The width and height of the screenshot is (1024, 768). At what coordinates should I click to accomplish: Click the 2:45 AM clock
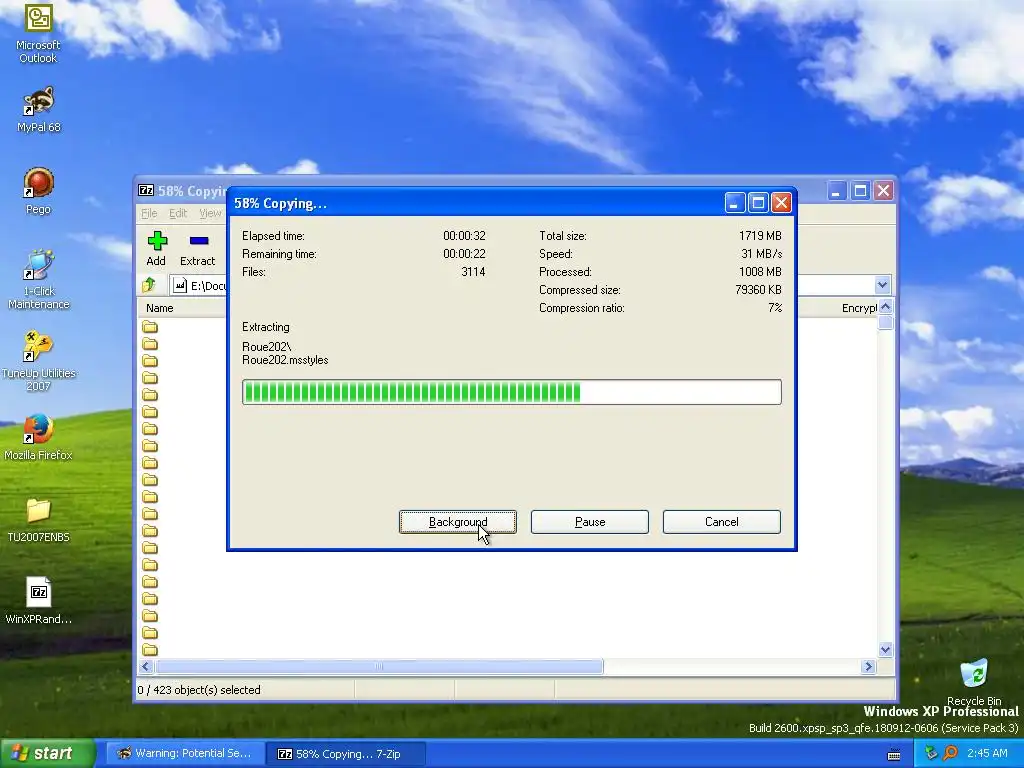pyautogui.click(x=987, y=753)
